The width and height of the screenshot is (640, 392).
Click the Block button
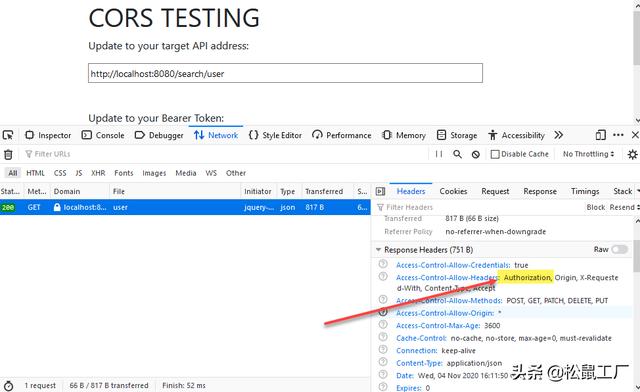click(596, 207)
